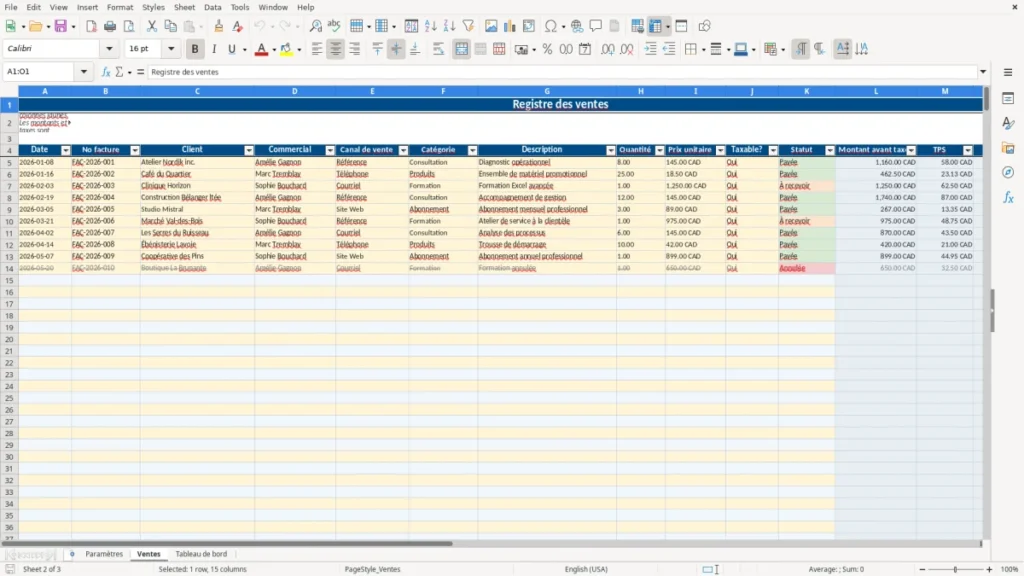Click Format as Percent icon
The height and width of the screenshot is (576, 1024).
point(547,49)
